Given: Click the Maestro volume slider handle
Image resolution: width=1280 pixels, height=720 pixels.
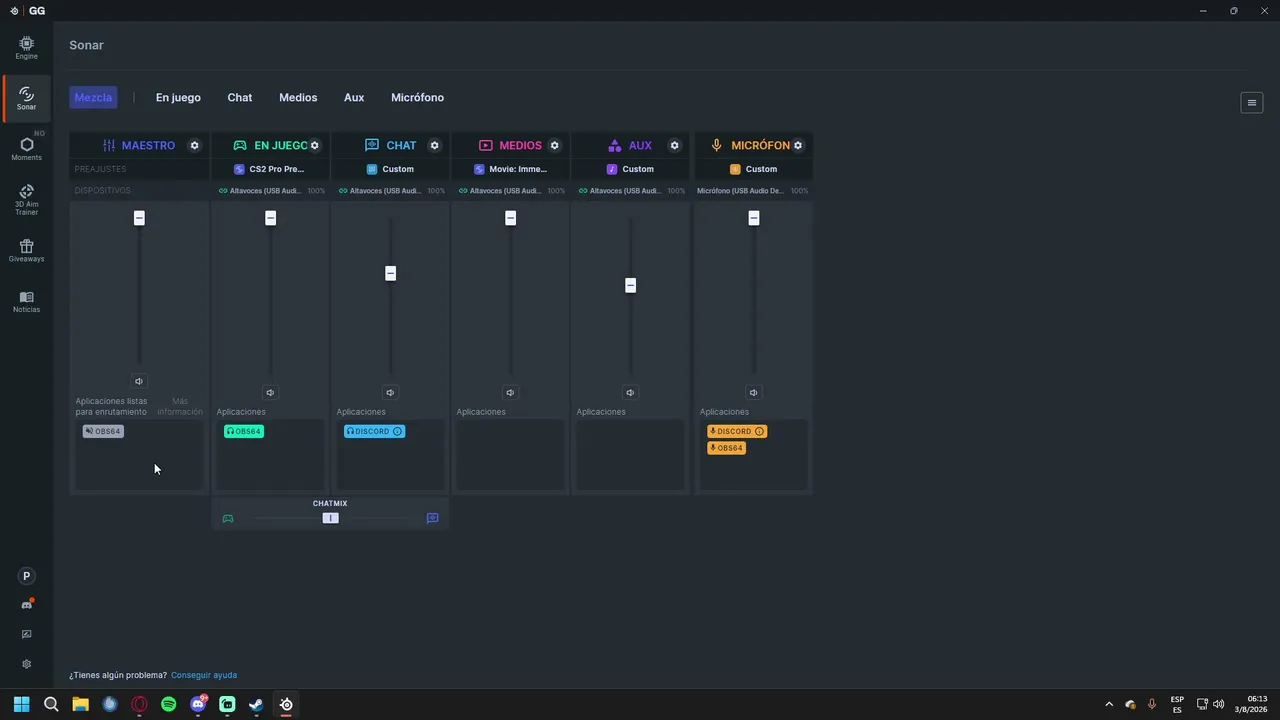Looking at the screenshot, I should point(139,218).
